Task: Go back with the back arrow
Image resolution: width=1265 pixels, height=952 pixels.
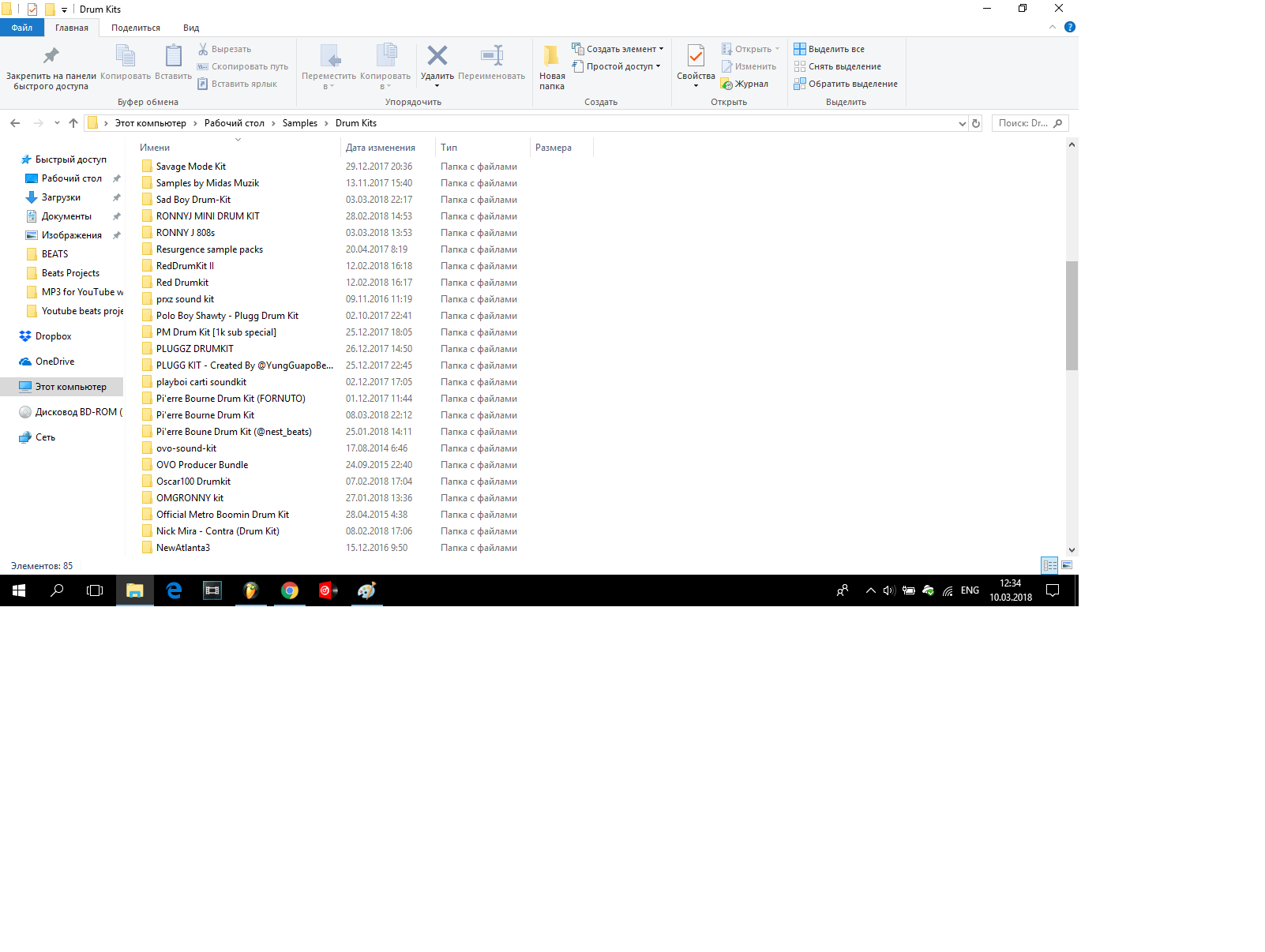Action: [15, 123]
